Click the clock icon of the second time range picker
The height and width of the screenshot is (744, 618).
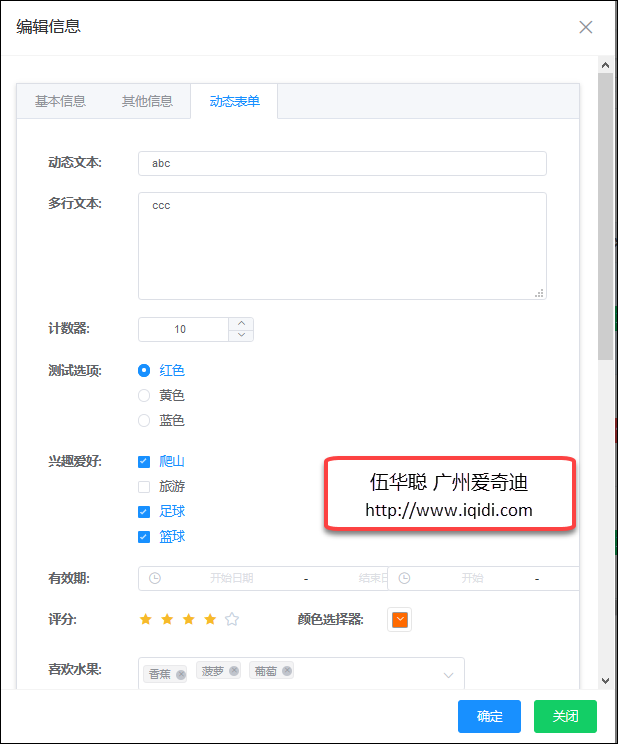404,578
